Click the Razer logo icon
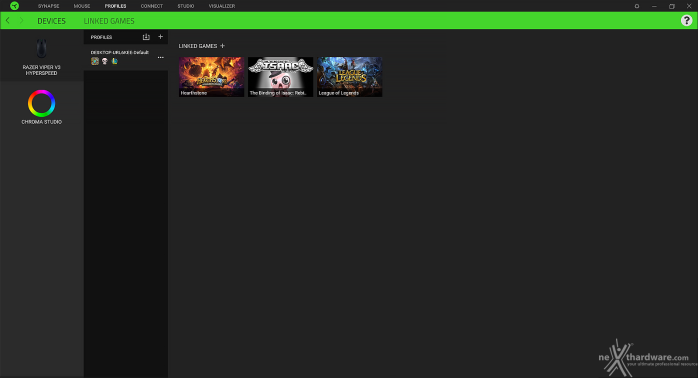The image size is (698, 378). pos(14,6)
